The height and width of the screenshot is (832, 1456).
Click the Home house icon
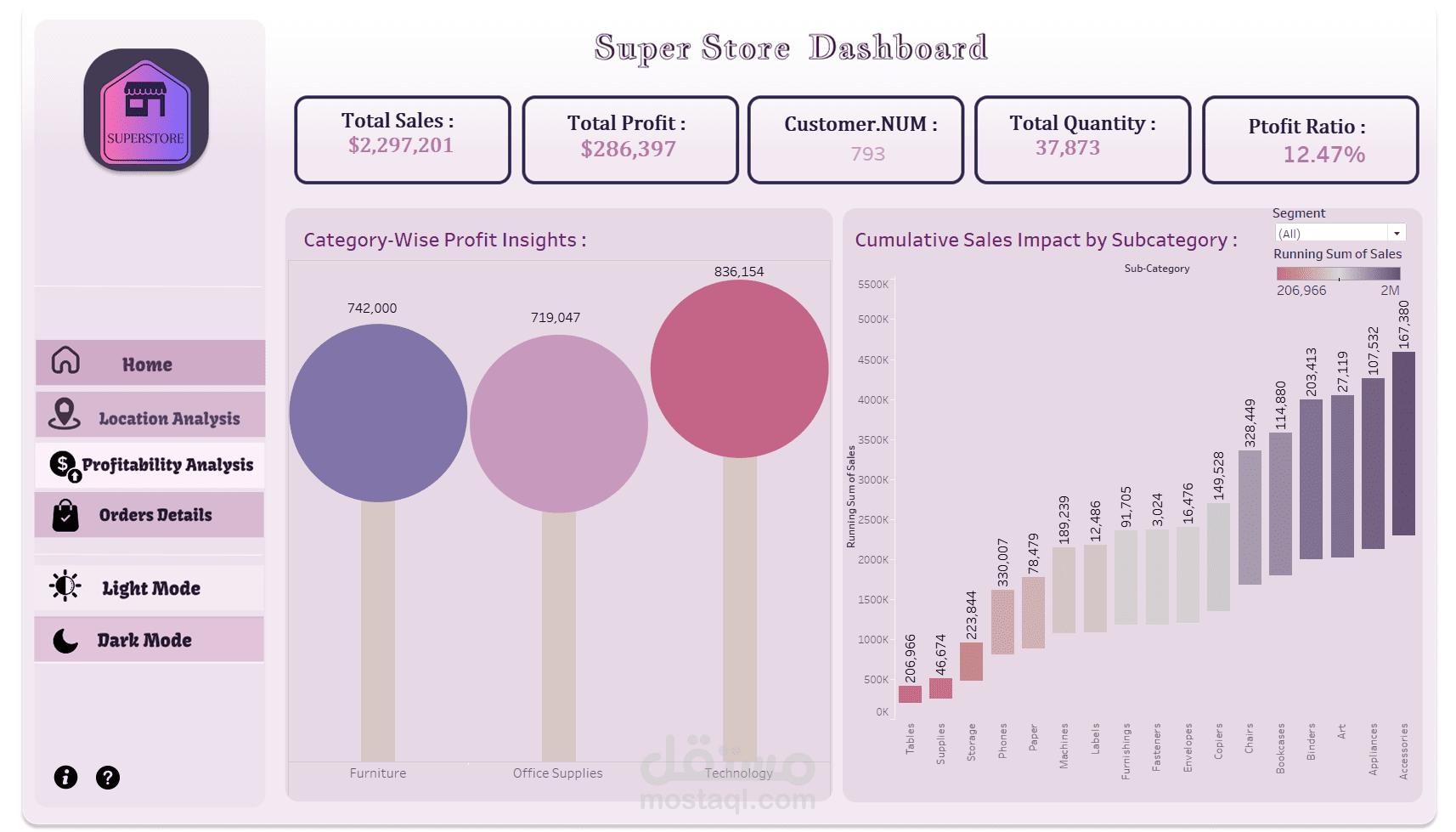(x=65, y=361)
